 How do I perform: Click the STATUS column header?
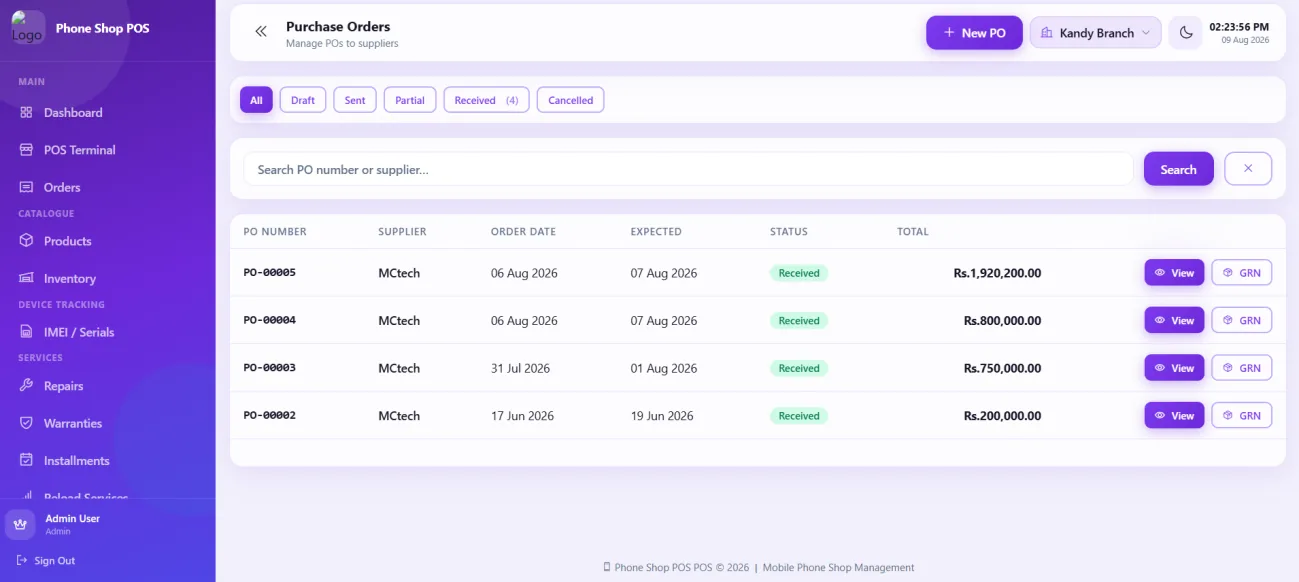click(788, 232)
